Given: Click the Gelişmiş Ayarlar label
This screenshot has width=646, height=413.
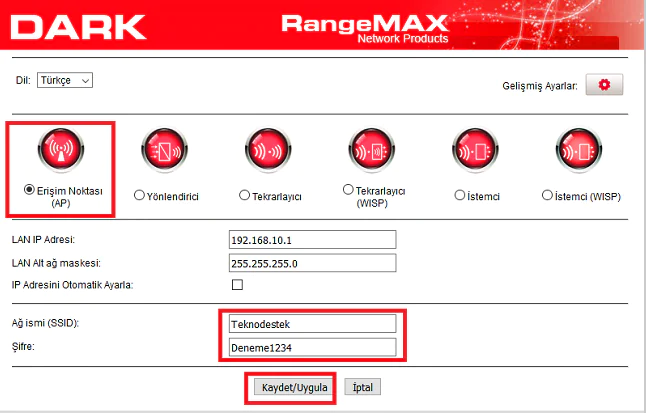Looking at the screenshot, I should click(x=540, y=86).
